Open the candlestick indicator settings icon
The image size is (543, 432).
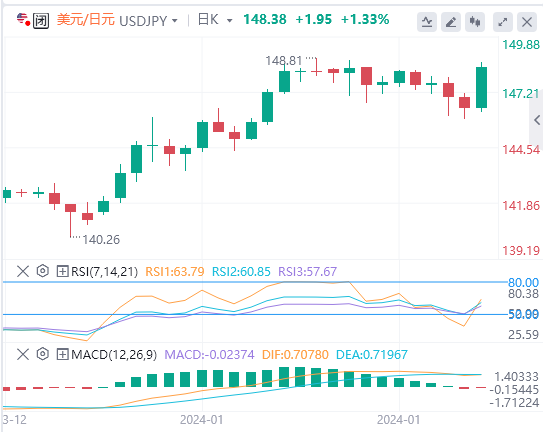point(475,22)
